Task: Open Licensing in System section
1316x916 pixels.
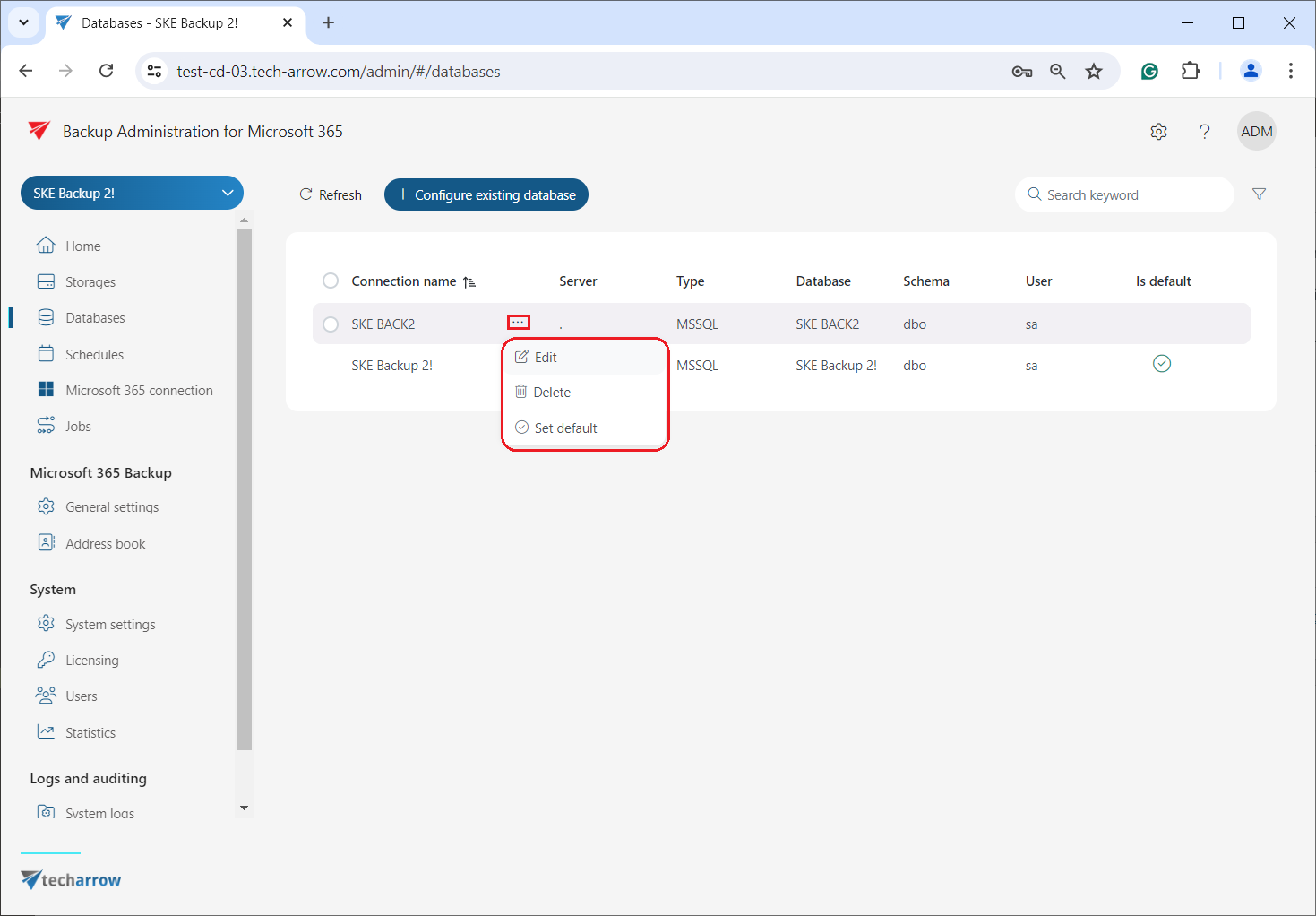Action: (91, 661)
